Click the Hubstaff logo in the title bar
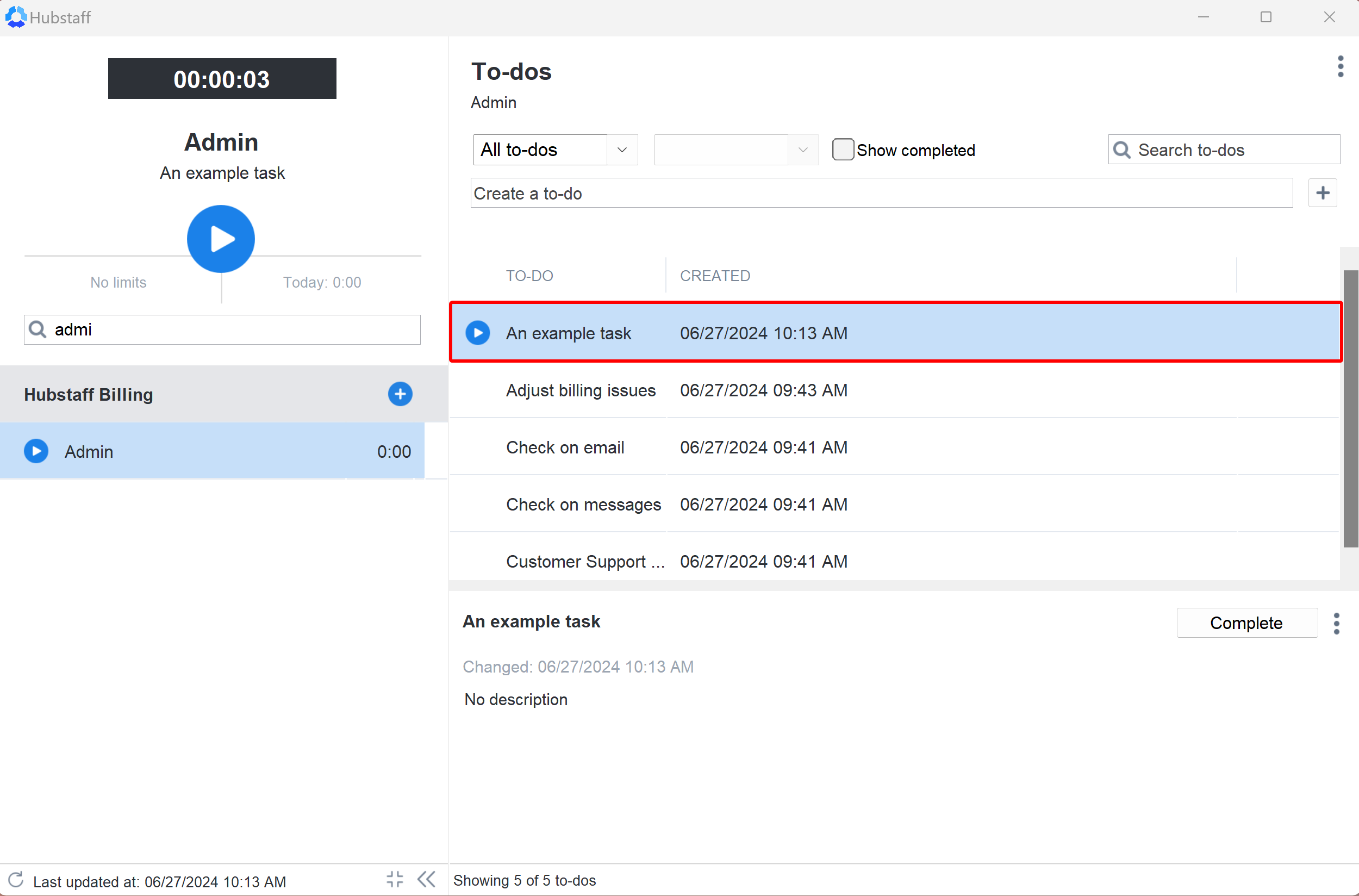The height and width of the screenshot is (896, 1359). pos(15,16)
